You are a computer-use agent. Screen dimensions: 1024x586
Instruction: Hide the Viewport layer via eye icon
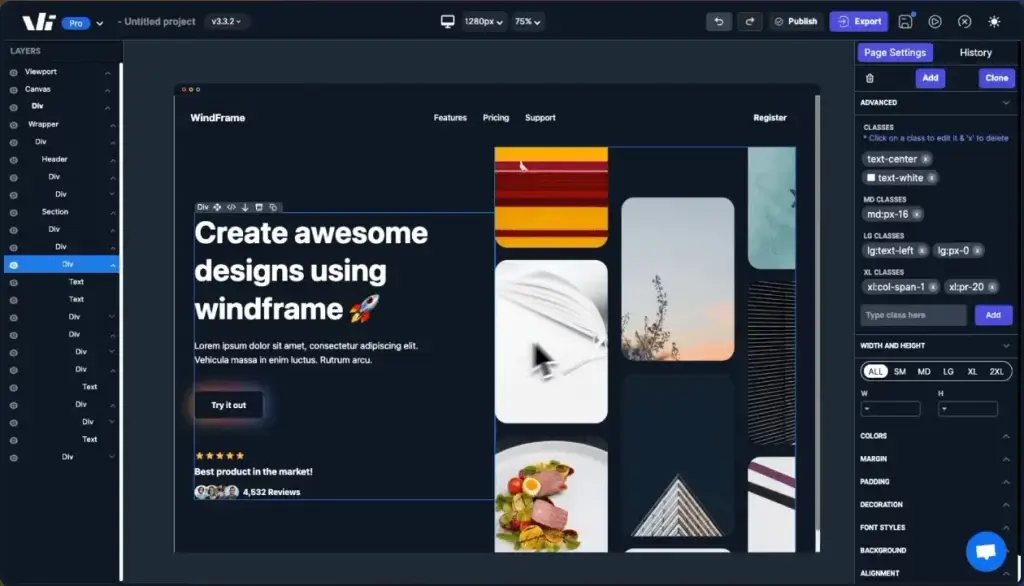point(14,72)
